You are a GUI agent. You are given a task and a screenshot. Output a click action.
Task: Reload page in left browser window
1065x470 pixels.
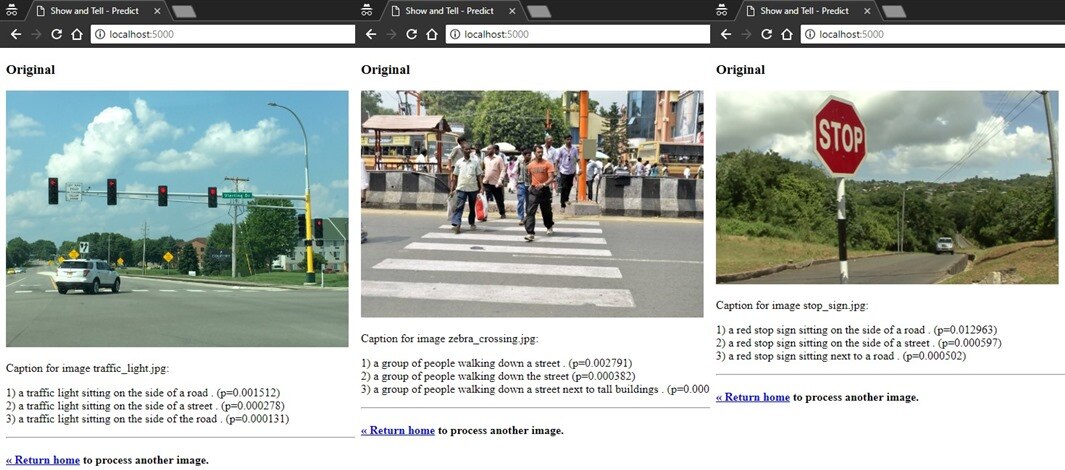coord(56,34)
